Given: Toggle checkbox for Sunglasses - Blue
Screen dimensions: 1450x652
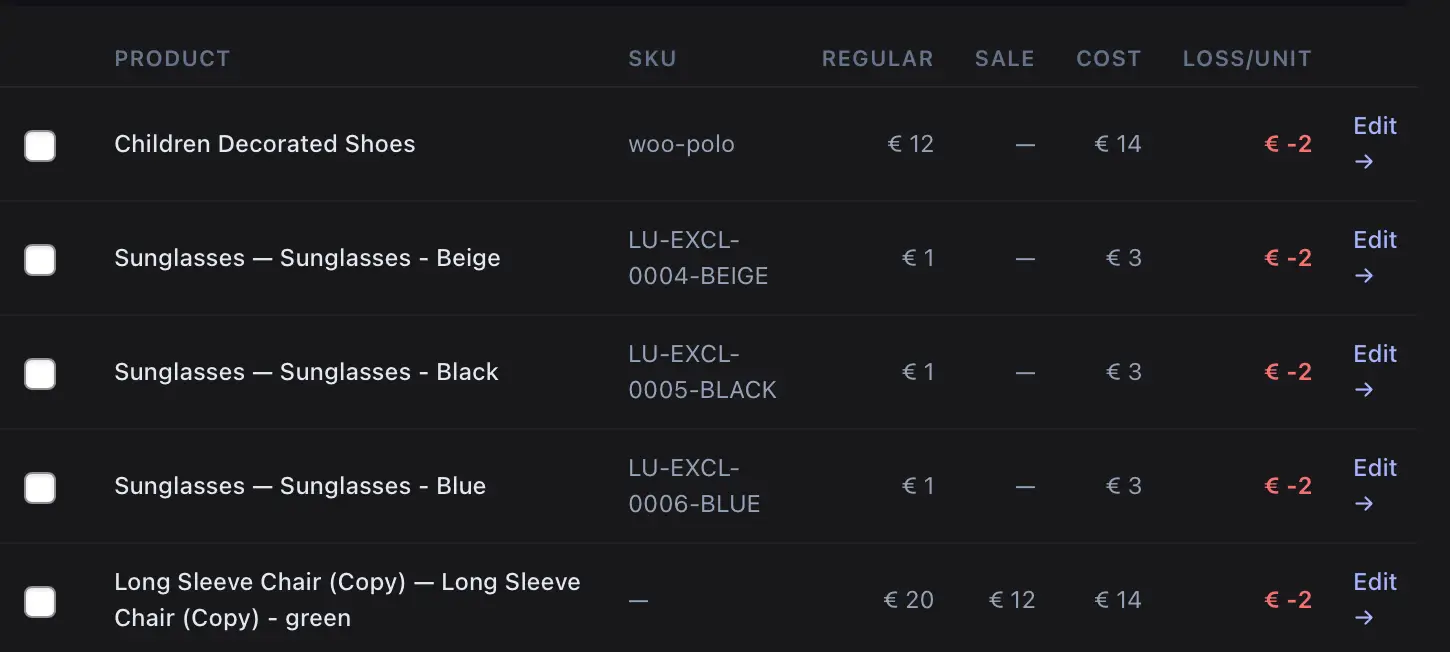Looking at the screenshot, I should click(x=40, y=488).
